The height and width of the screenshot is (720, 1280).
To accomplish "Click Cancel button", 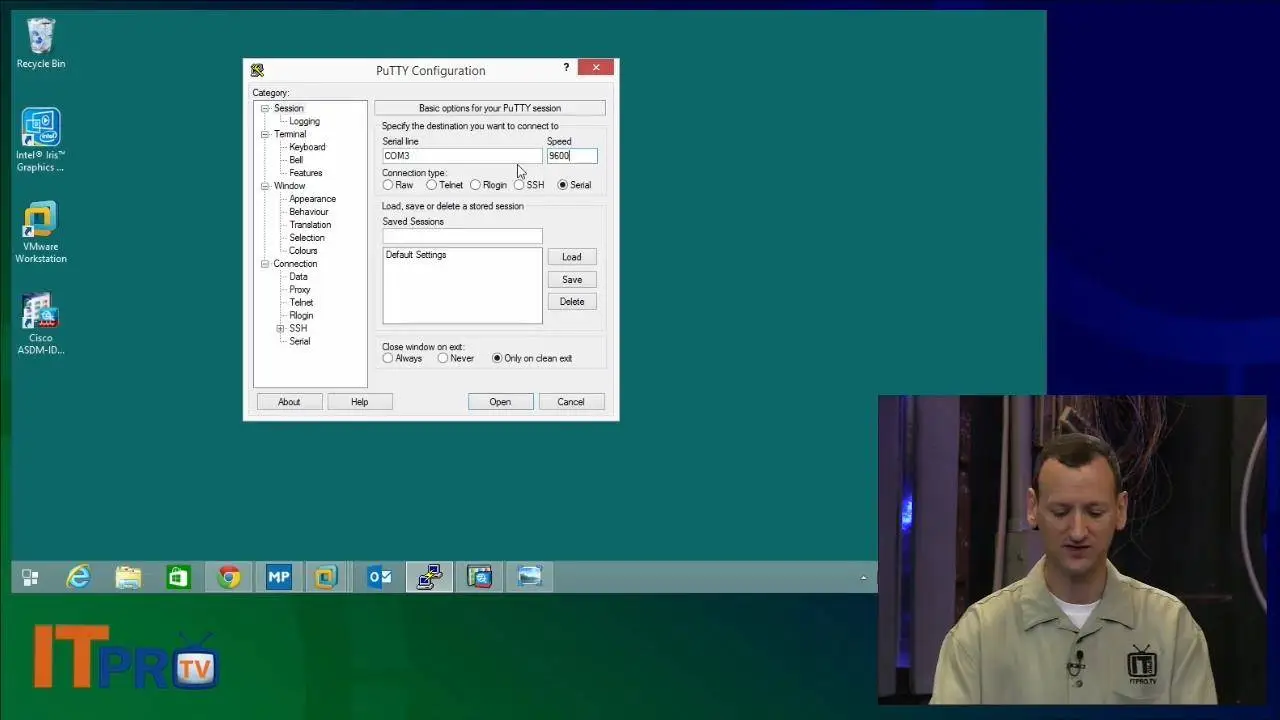I will point(571,402).
